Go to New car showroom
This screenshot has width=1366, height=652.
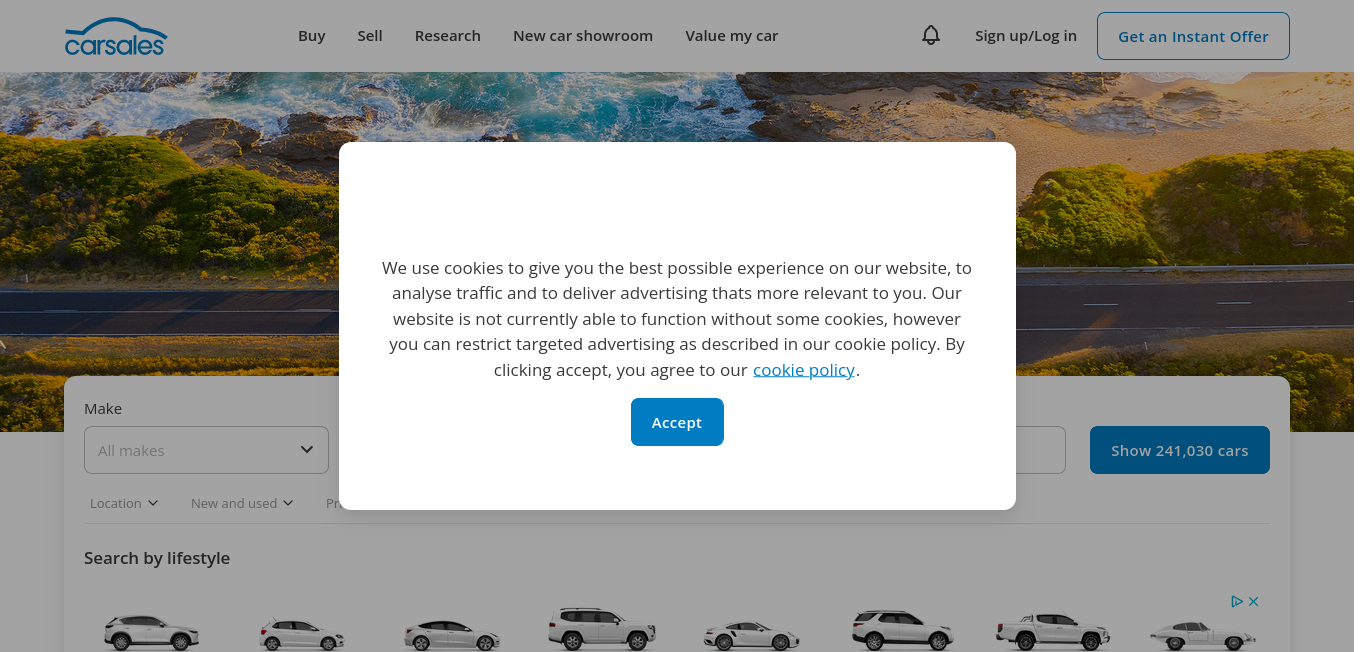click(x=583, y=36)
